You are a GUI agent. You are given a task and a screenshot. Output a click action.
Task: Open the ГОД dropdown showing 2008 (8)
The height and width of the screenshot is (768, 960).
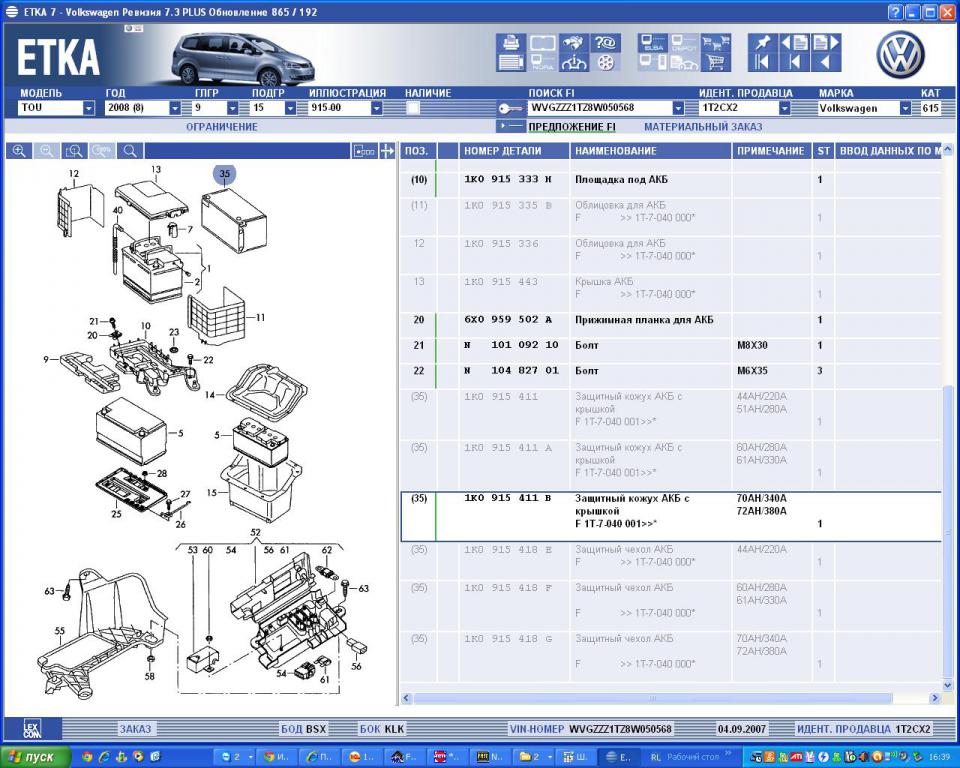(175, 108)
